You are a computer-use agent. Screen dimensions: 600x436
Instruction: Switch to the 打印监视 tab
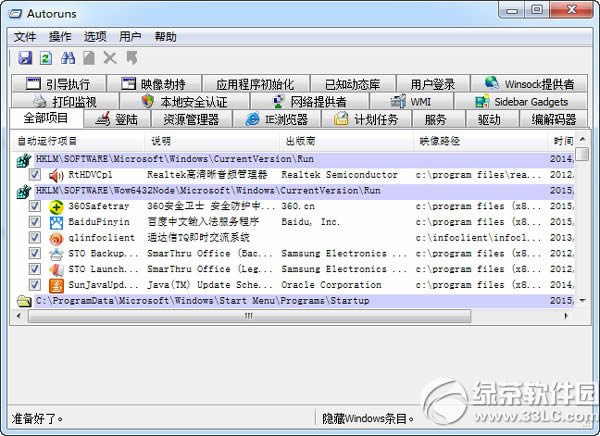(65, 102)
